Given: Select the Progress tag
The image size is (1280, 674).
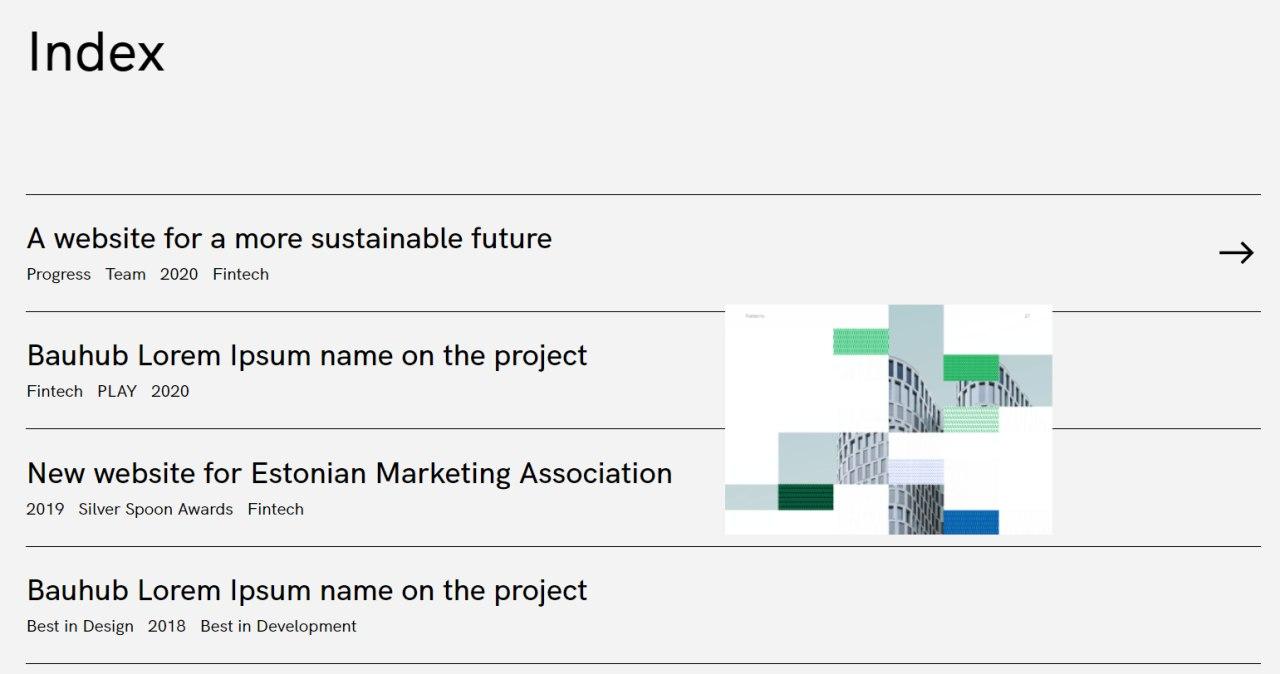Looking at the screenshot, I should point(59,274).
